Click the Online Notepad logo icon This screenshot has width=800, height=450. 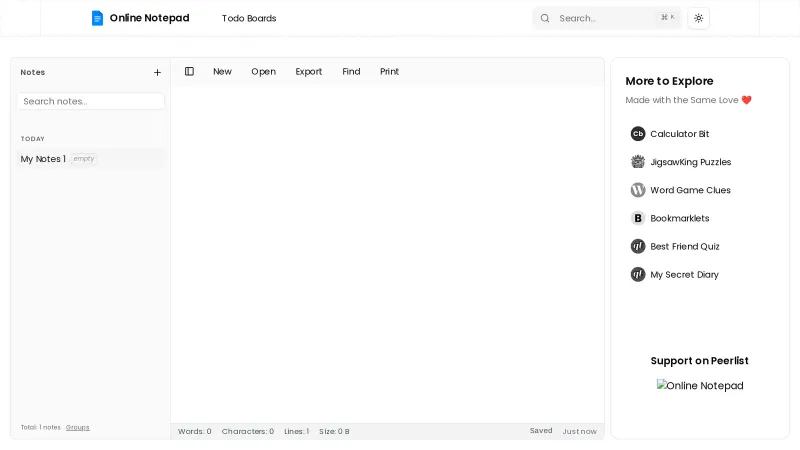coord(97,18)
